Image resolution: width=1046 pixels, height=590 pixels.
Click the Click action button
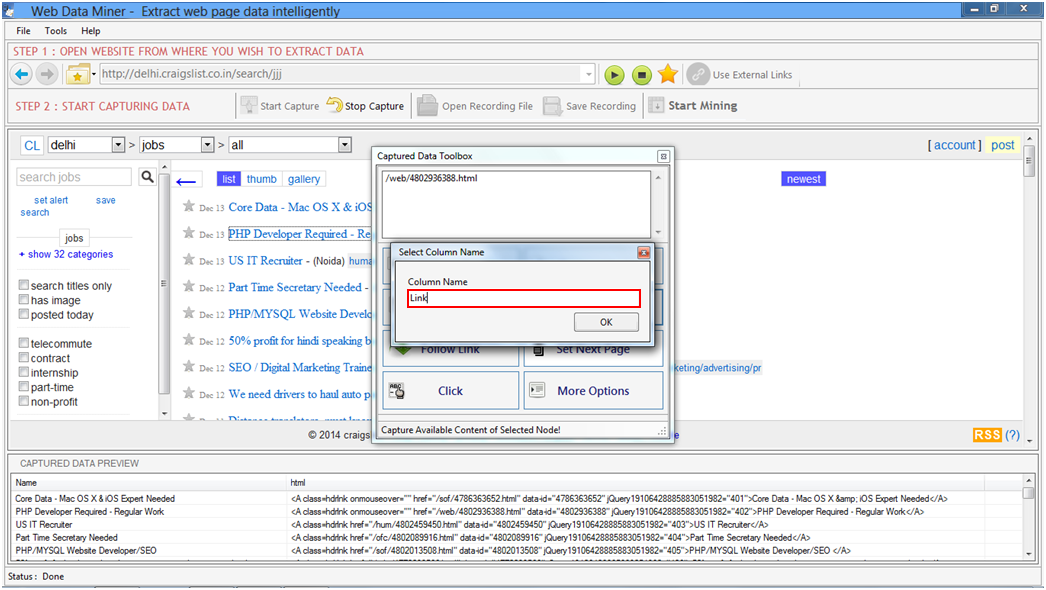click(x=450, y=390)
